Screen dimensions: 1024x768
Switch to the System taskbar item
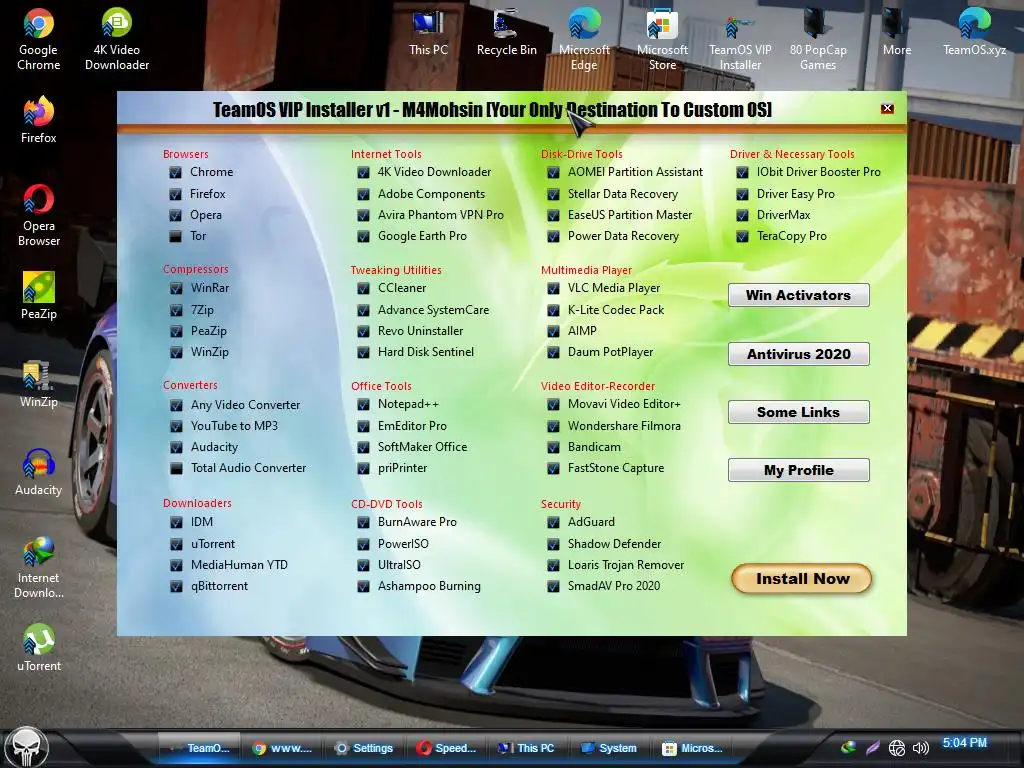[x=609, y=748]
